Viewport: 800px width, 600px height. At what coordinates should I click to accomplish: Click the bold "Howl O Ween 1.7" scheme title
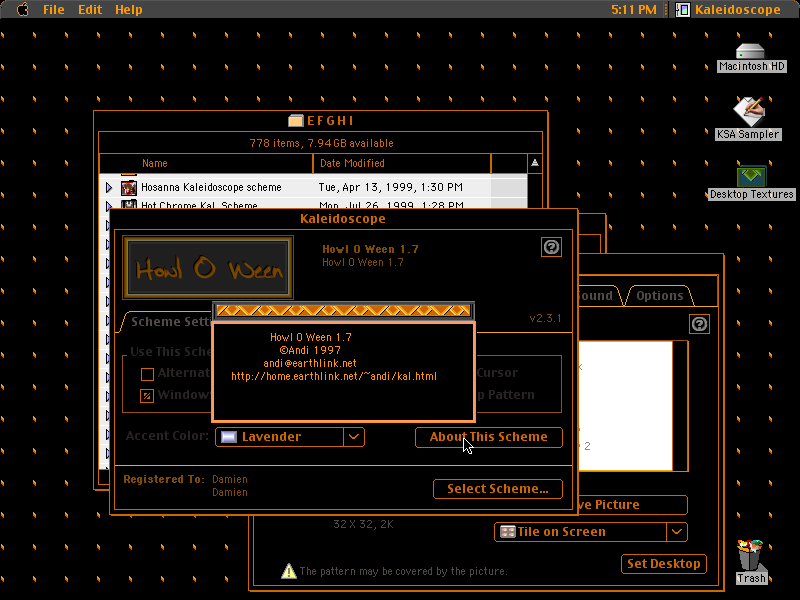coord(370,249)
